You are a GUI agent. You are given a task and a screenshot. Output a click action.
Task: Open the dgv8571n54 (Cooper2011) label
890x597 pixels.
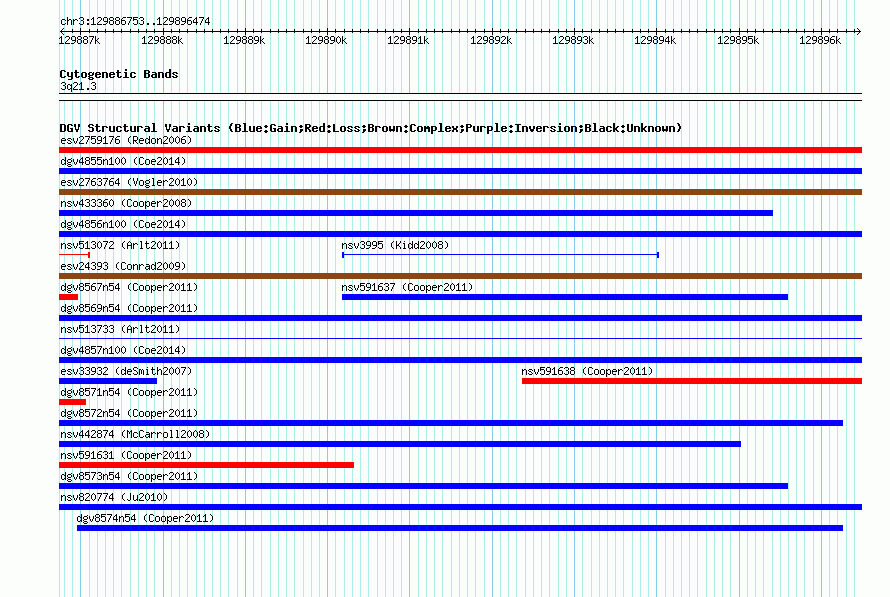click(x=129, y=392)
